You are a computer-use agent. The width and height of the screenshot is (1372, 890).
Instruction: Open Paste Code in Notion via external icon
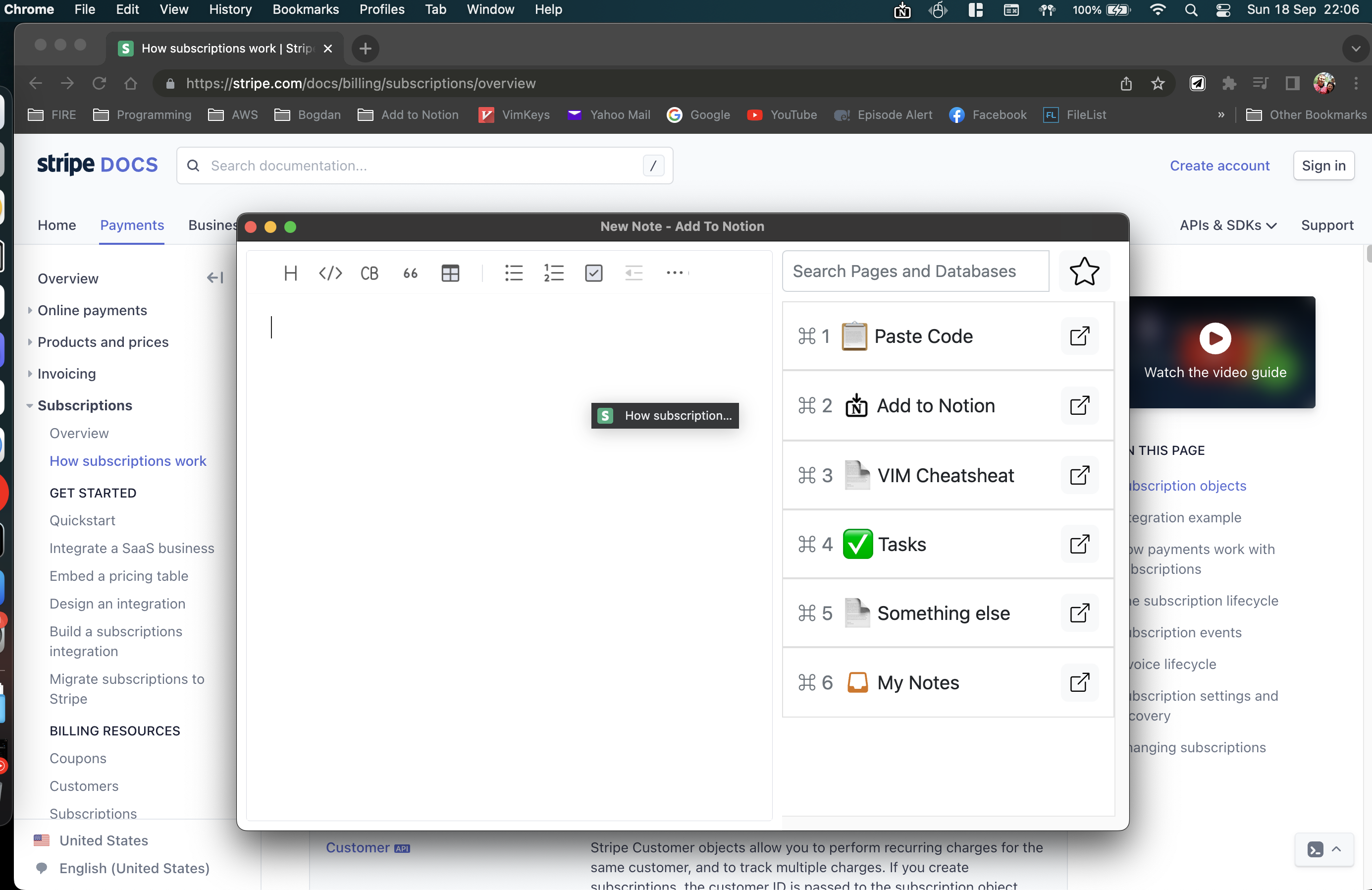point(1079,336)
